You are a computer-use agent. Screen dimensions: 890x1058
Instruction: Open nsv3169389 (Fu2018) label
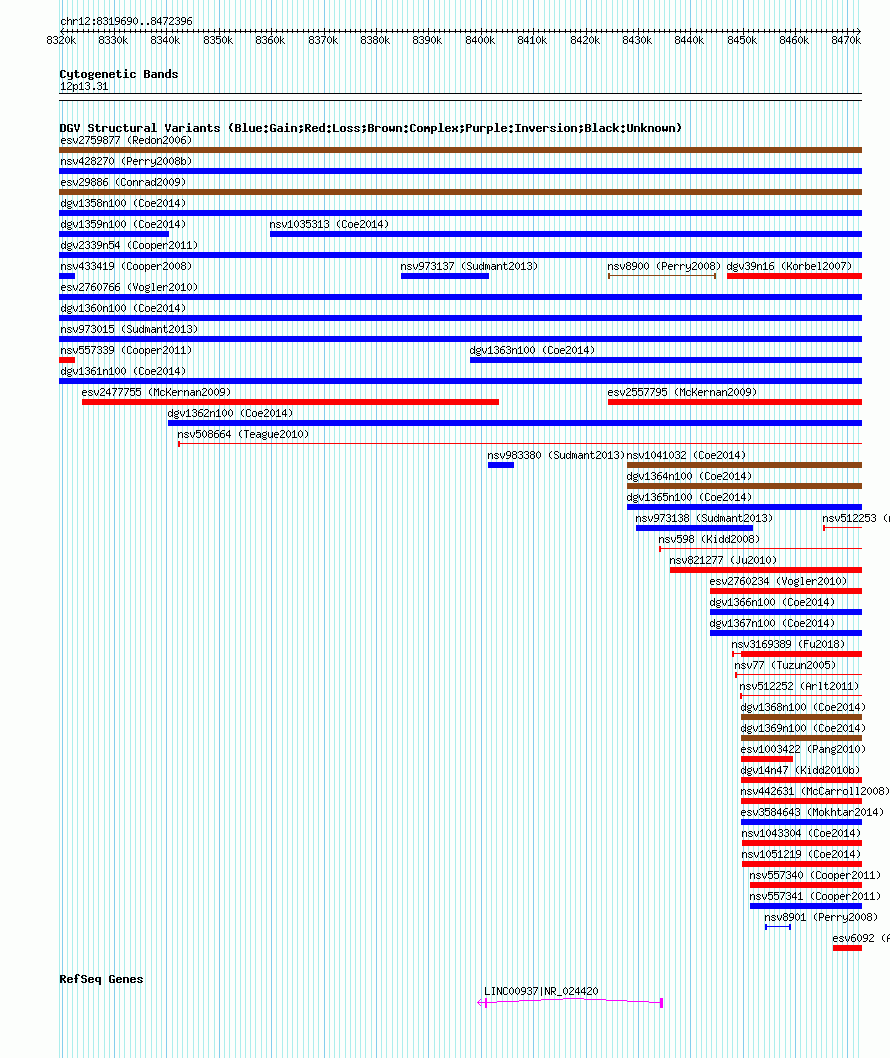point(788,644)
